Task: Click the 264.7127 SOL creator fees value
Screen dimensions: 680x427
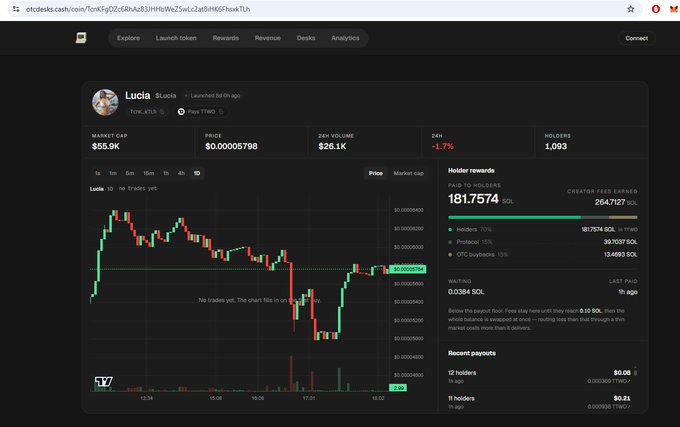Action: click(x=616, y=202)
